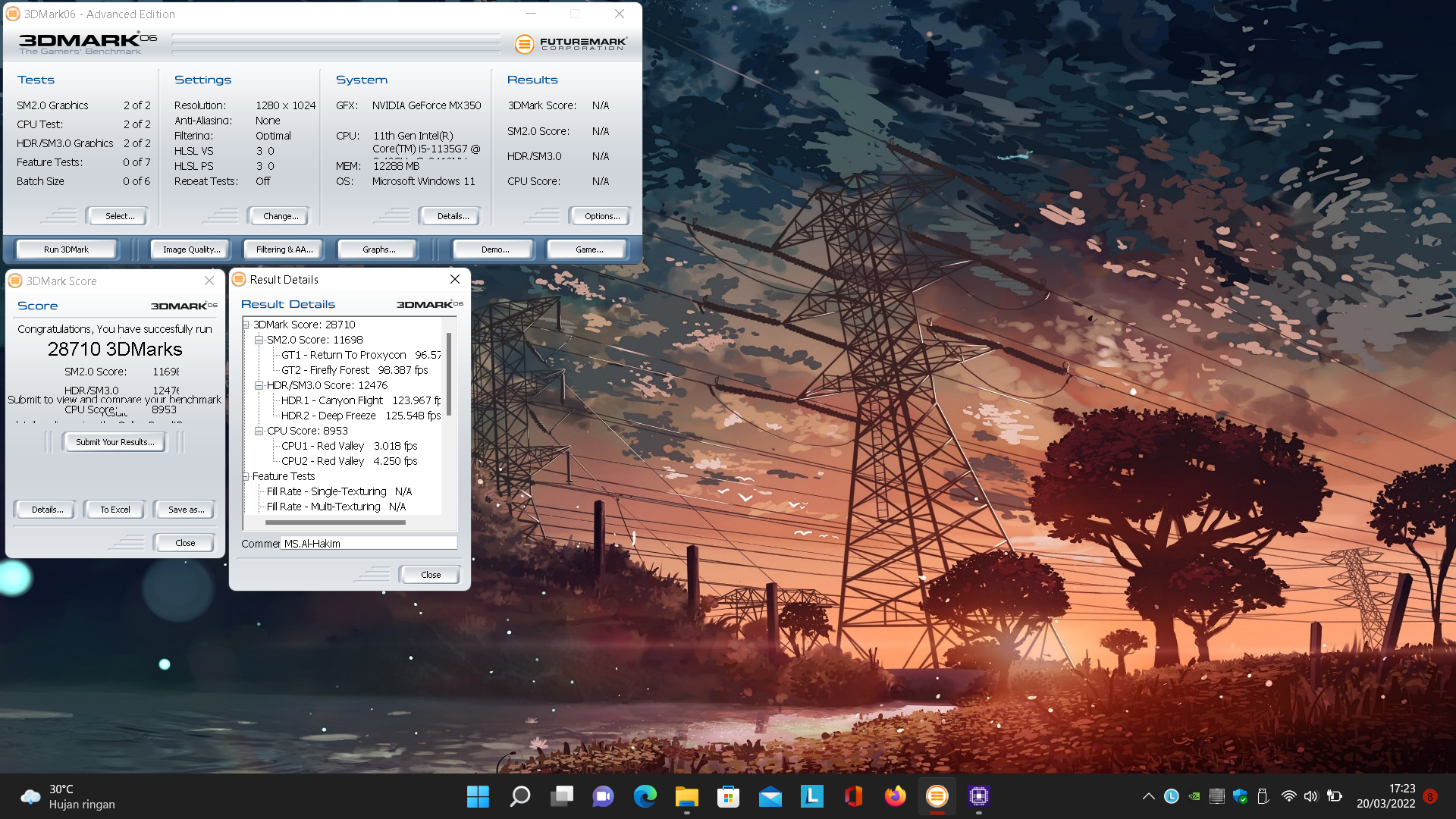Click the gray grid tray icon
The image size is (1456, 819).
pos(1217,796)
